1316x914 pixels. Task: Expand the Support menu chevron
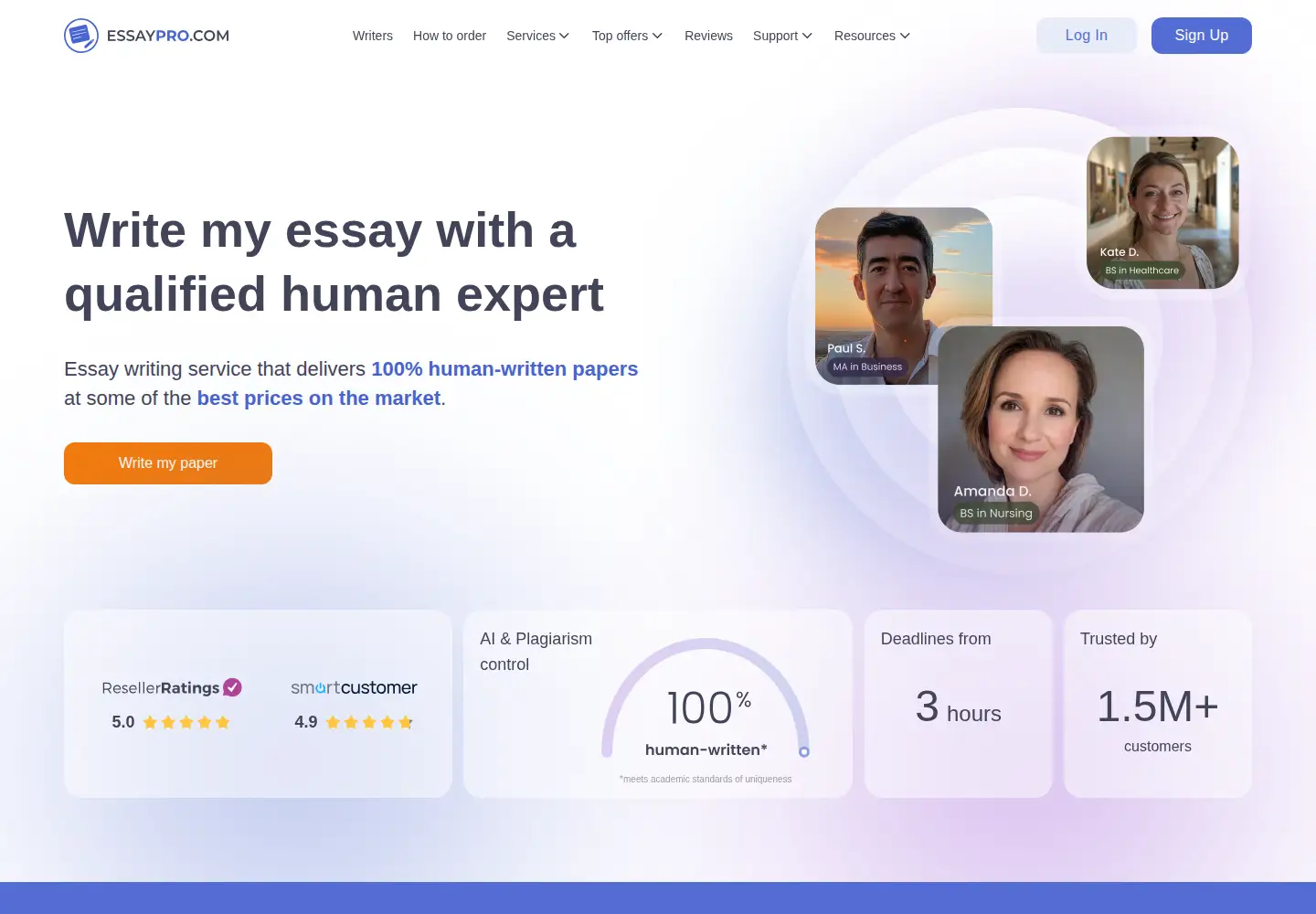pyautogui.click(x=807, y=36)
